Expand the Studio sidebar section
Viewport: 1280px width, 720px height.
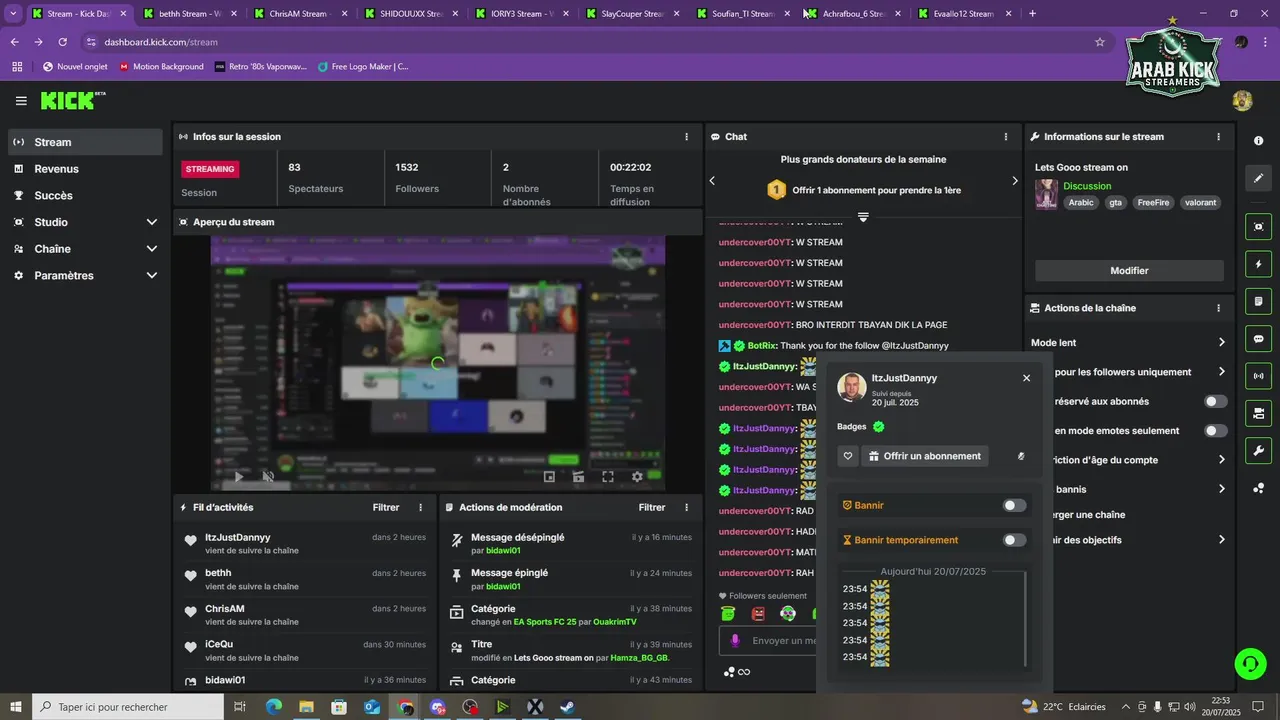point(152,222)
